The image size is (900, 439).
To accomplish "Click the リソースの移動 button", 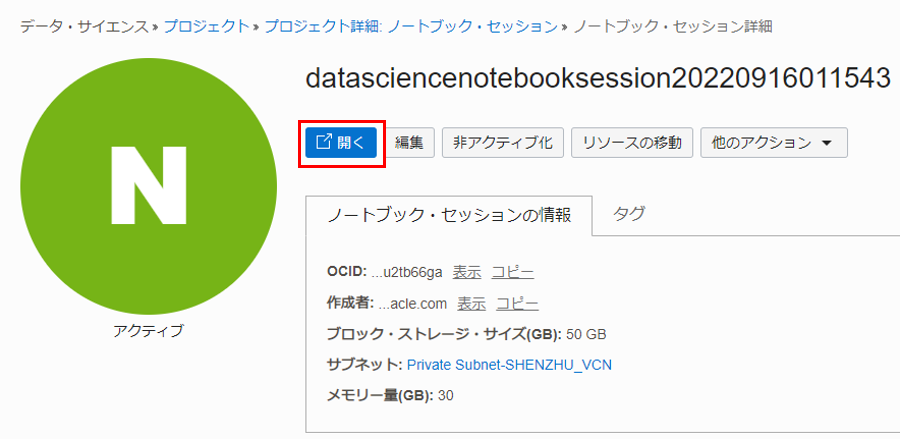I will click(x=632, y=143).
